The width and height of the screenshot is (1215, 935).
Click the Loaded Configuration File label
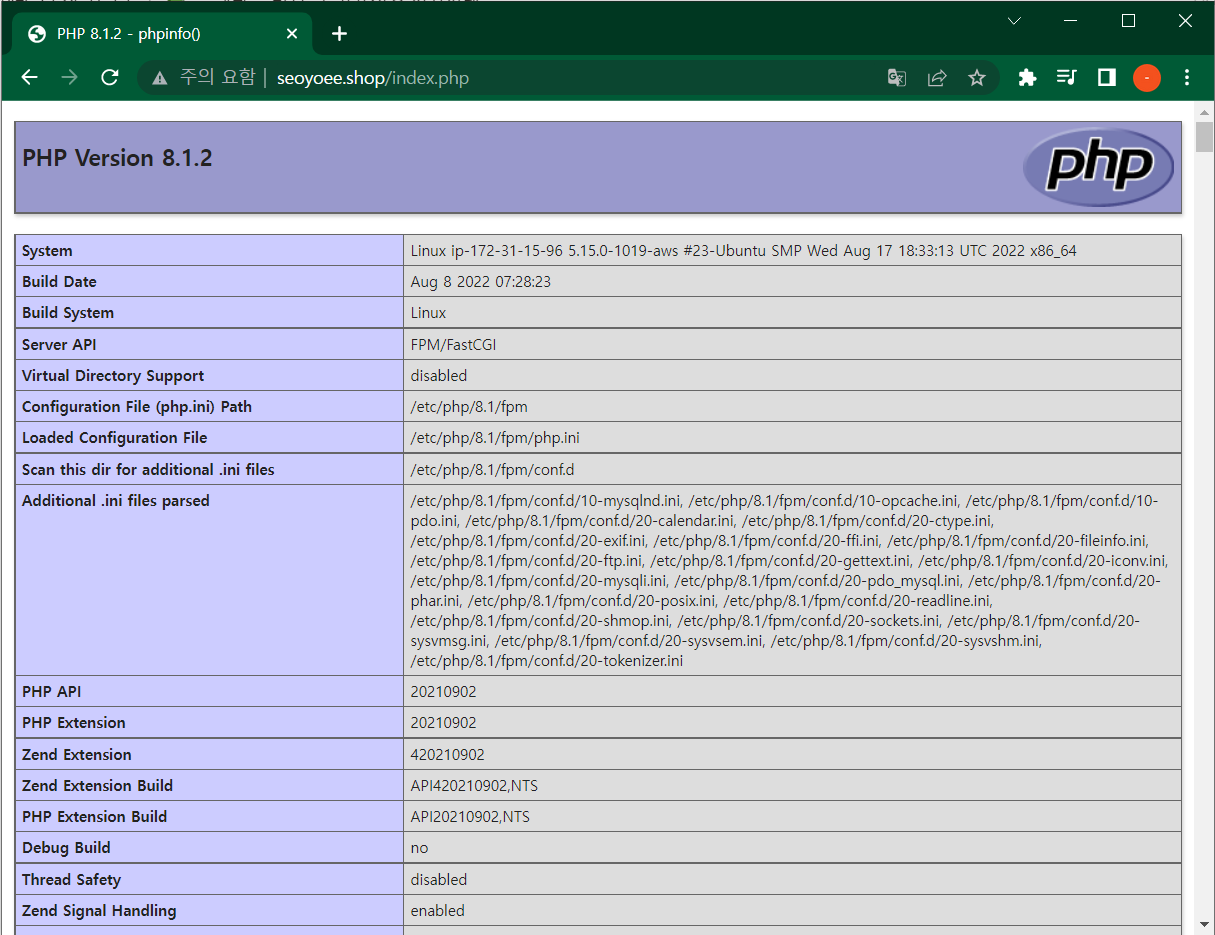[115, 438]
